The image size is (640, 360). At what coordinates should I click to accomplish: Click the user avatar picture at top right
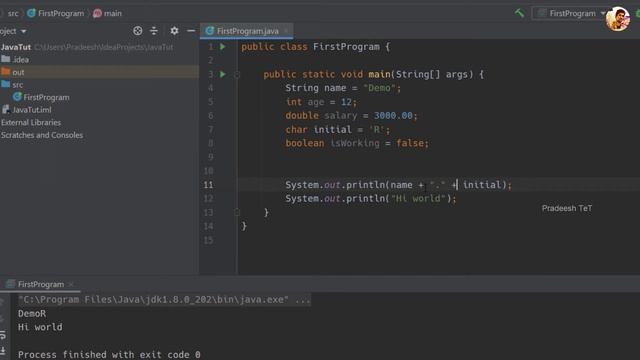(x=618, y=19)
